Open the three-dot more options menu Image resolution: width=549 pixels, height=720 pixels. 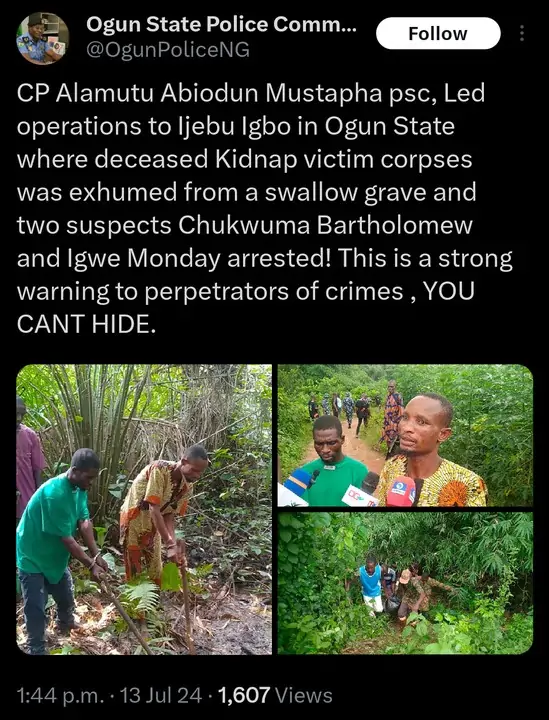click(522, 34)
